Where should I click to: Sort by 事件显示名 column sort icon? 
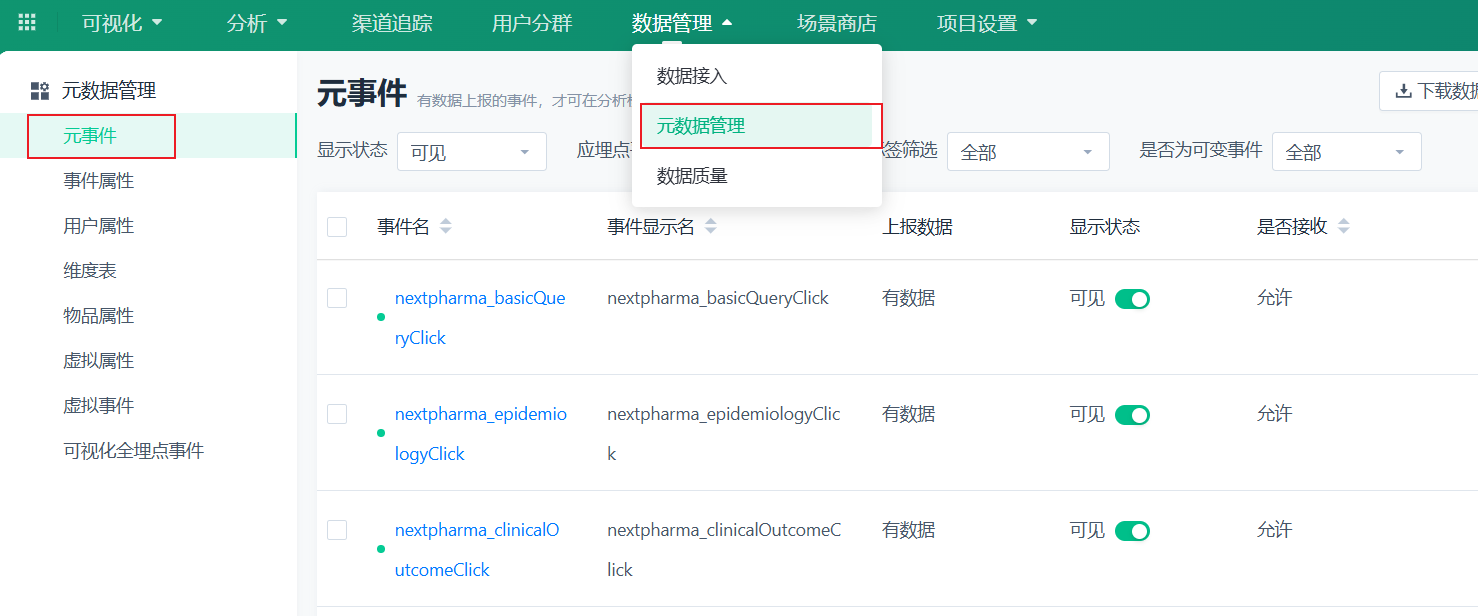(x=710, y=227)
